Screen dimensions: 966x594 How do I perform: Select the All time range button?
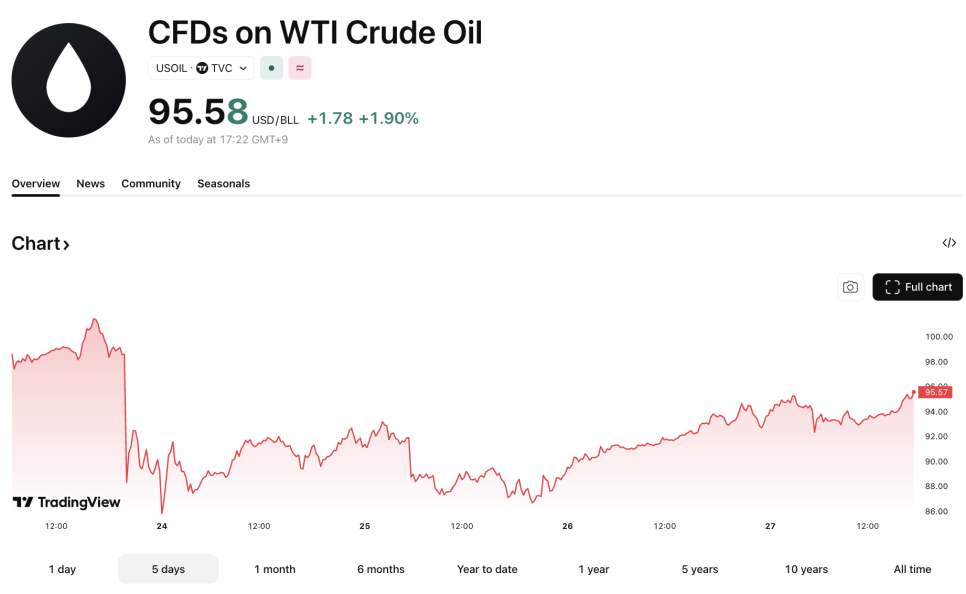[x=912, y=569]
